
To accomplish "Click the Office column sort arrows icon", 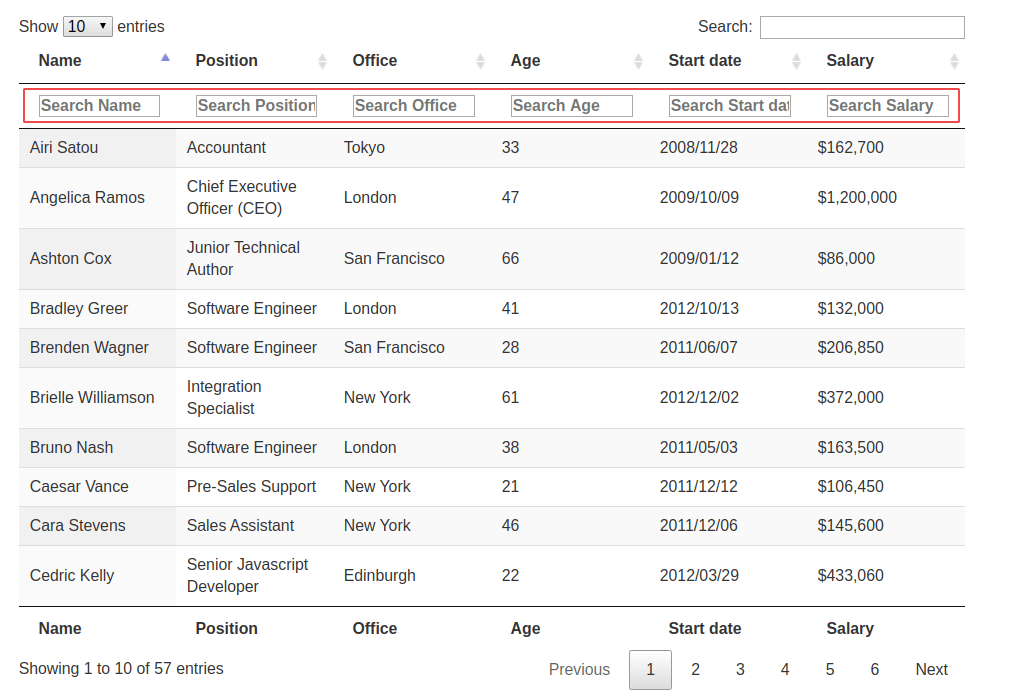I will 480,61.
